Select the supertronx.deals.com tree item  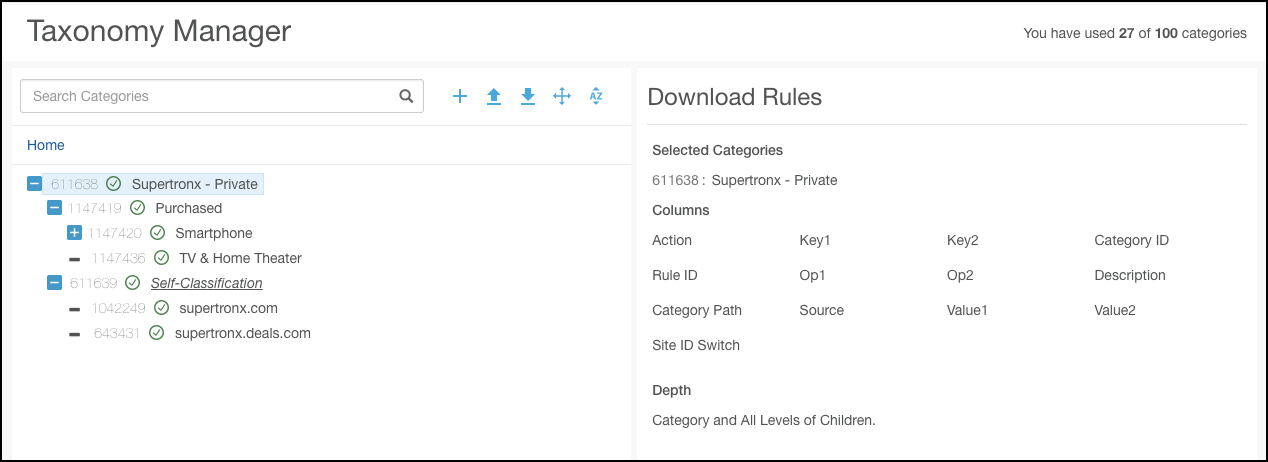pos(242,333)
